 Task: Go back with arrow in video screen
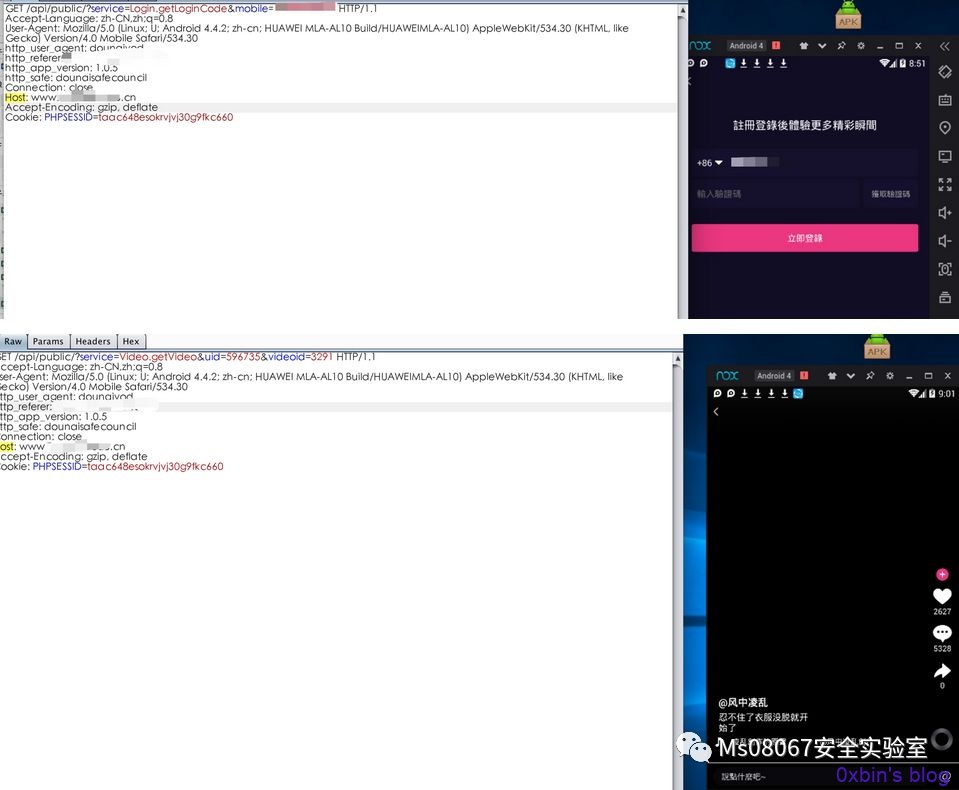point(716,412)
